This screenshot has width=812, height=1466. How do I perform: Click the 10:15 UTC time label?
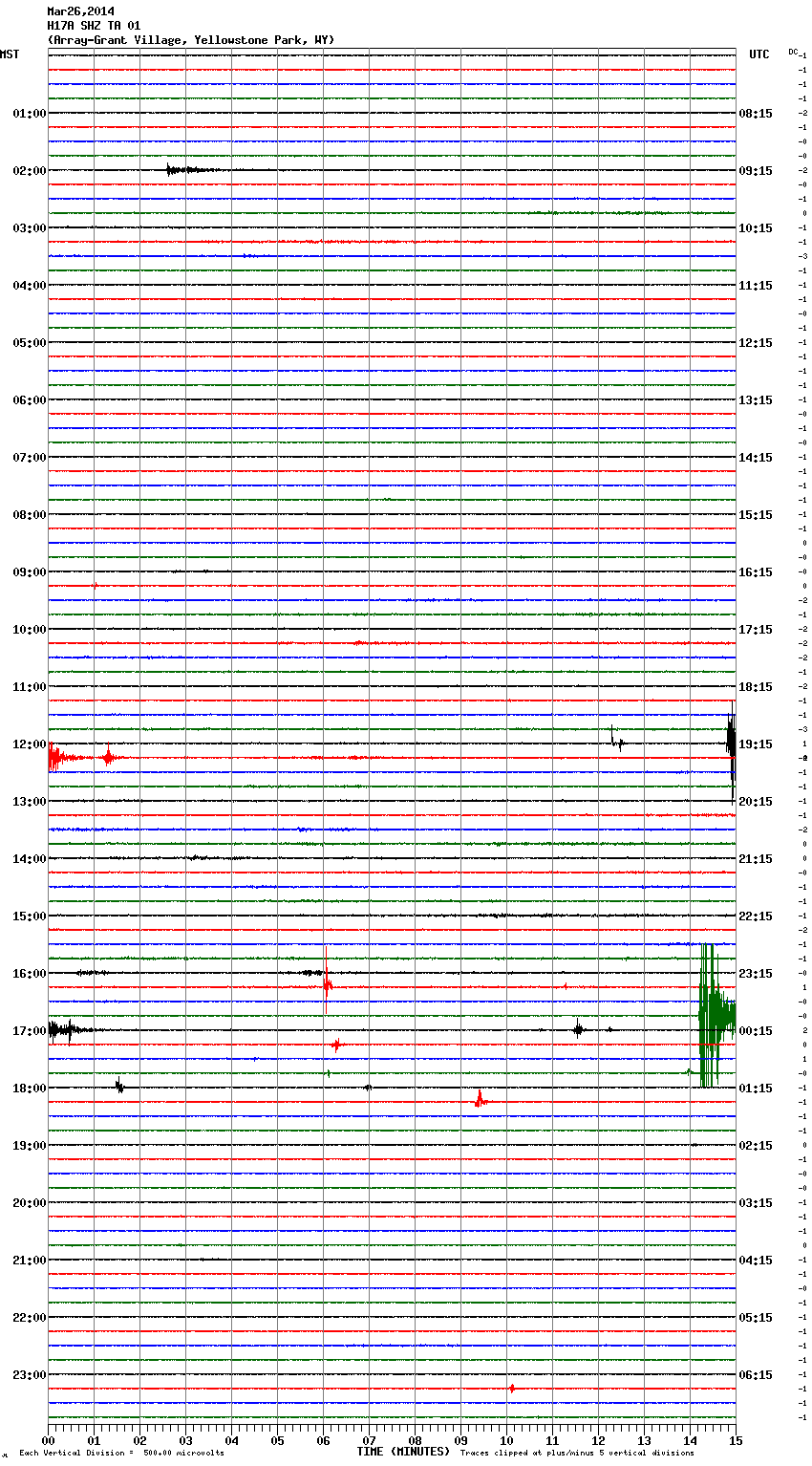(x=756, y=228)
